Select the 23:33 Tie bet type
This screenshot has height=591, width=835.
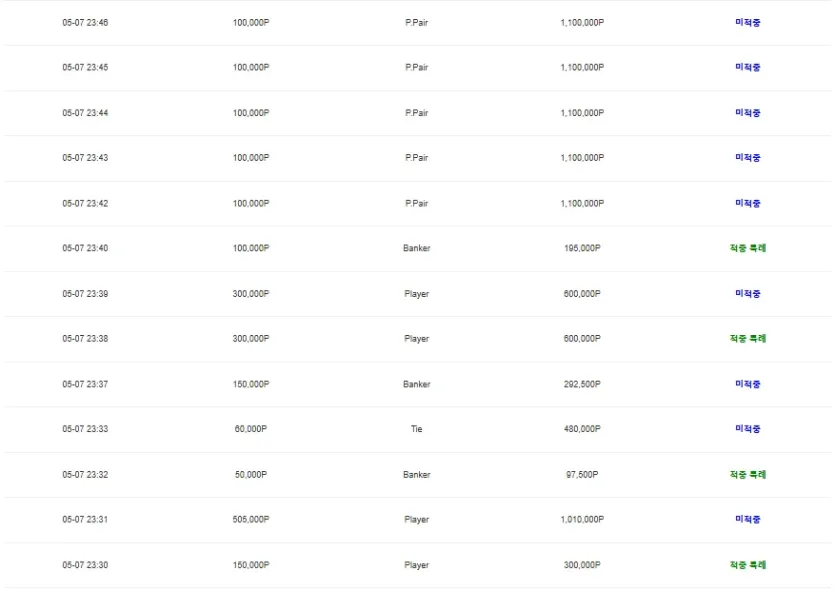(416, 429)
